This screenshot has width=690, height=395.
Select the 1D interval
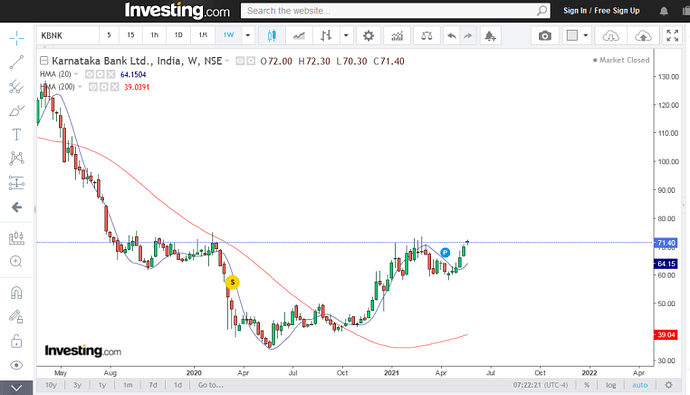[178, 35]
